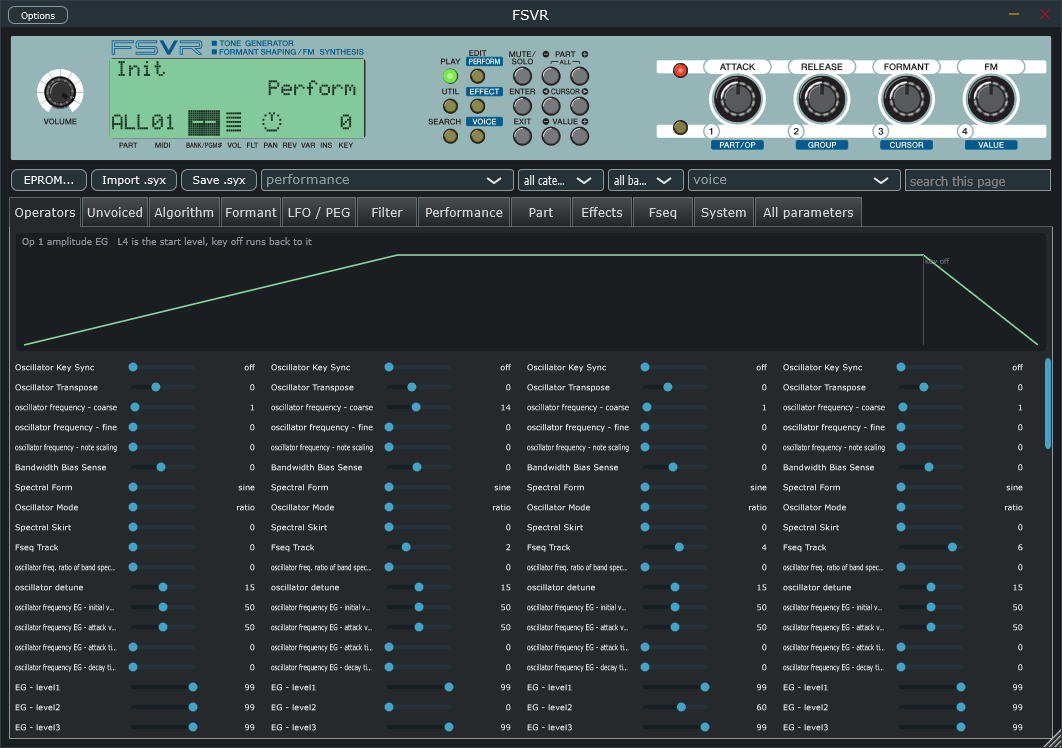Increase with the VALUE plus button
1062x748 pixels.
coord(579,136)
